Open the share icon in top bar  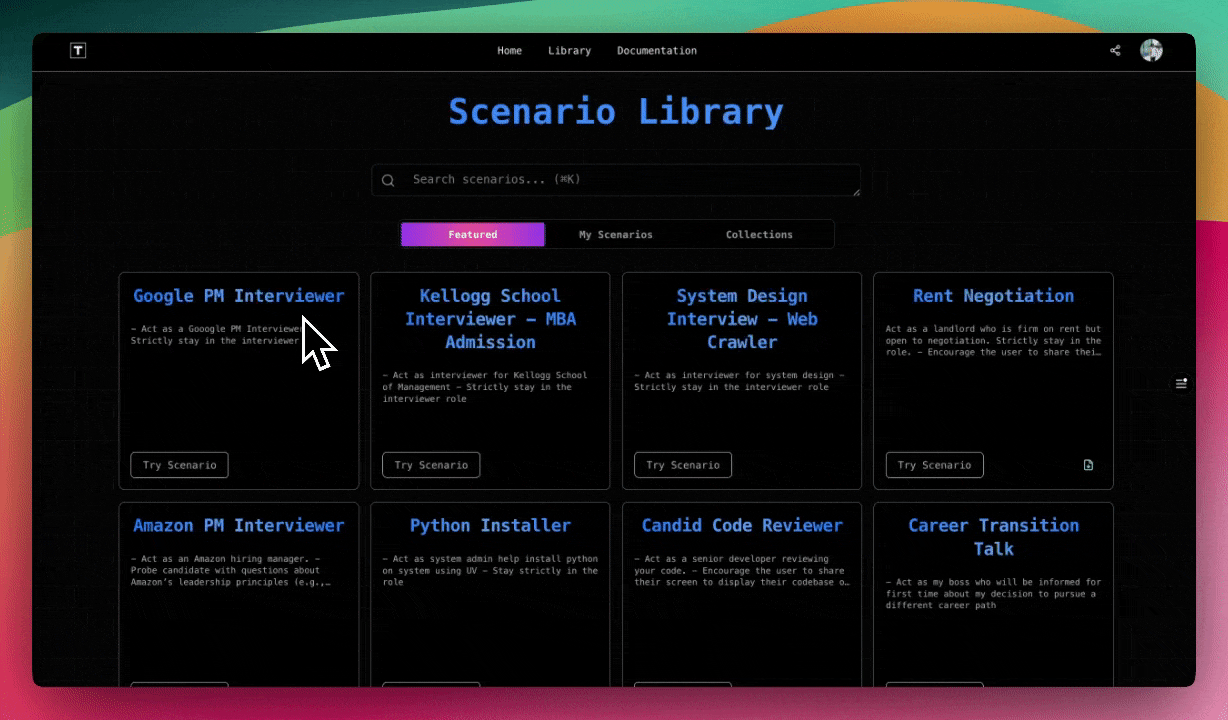coord(1114,50)
